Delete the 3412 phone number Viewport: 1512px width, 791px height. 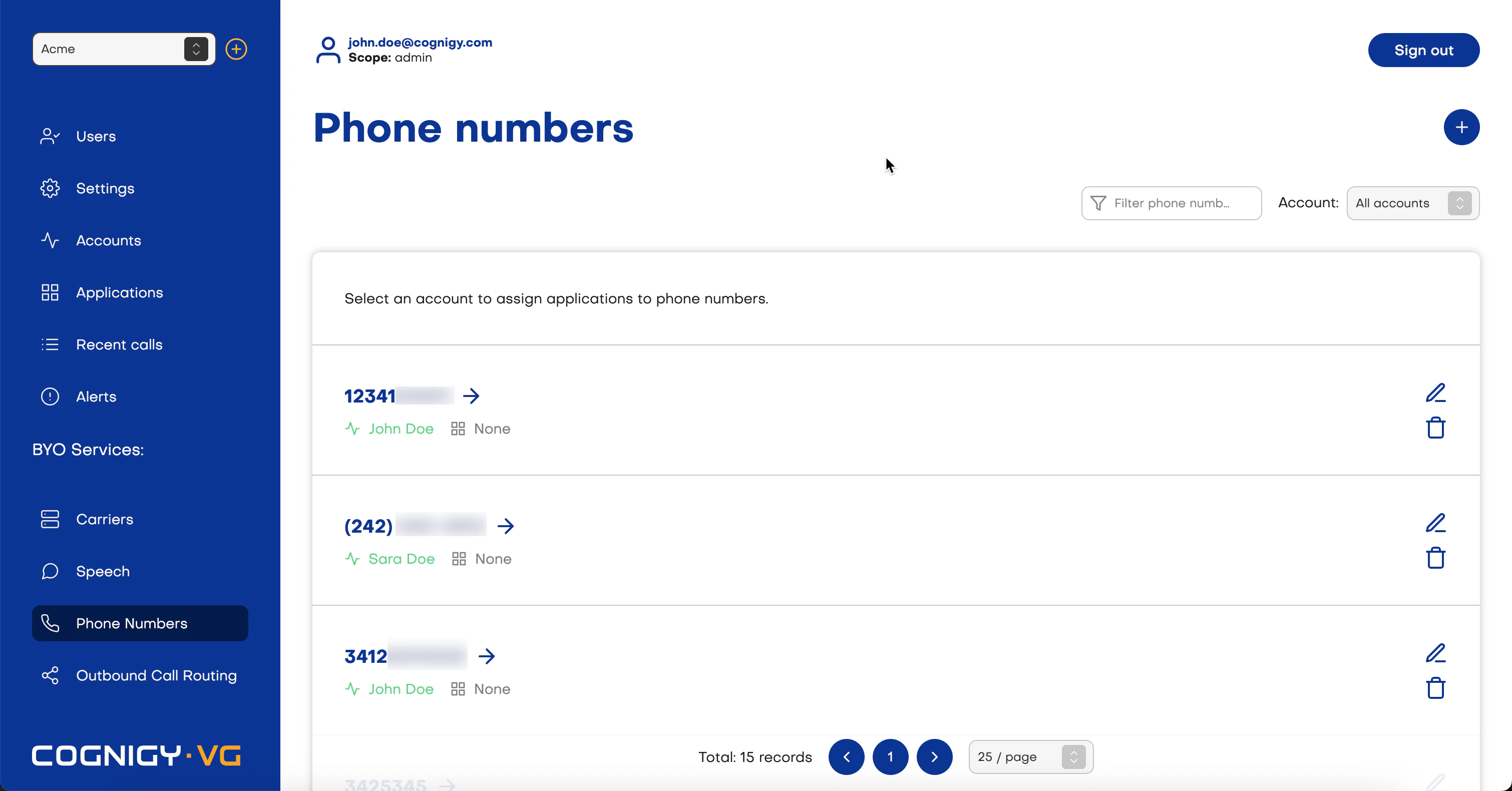(x=1436, y=688)
